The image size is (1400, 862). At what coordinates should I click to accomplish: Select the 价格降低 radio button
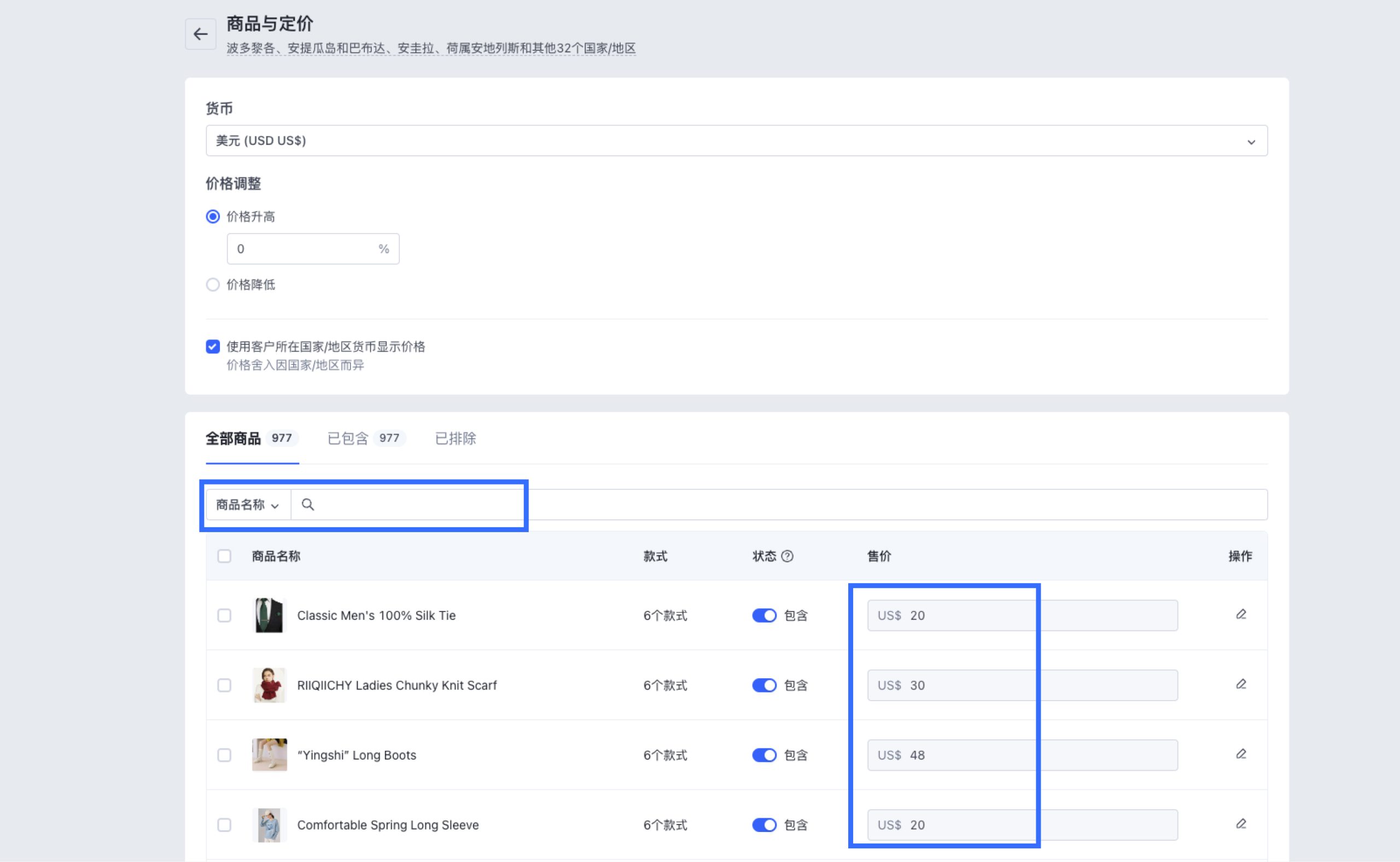click(x=213, y=284)
